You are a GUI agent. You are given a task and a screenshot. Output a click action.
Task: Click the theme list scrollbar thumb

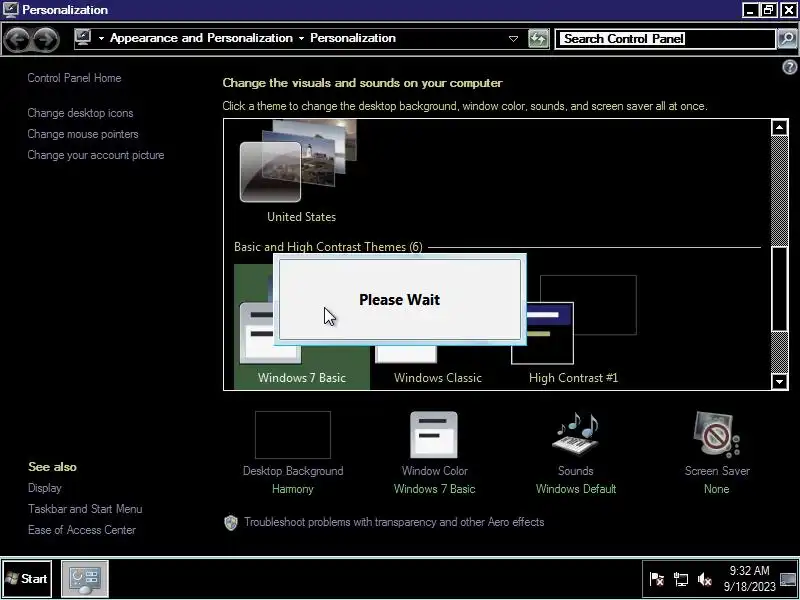click(779, 288)
